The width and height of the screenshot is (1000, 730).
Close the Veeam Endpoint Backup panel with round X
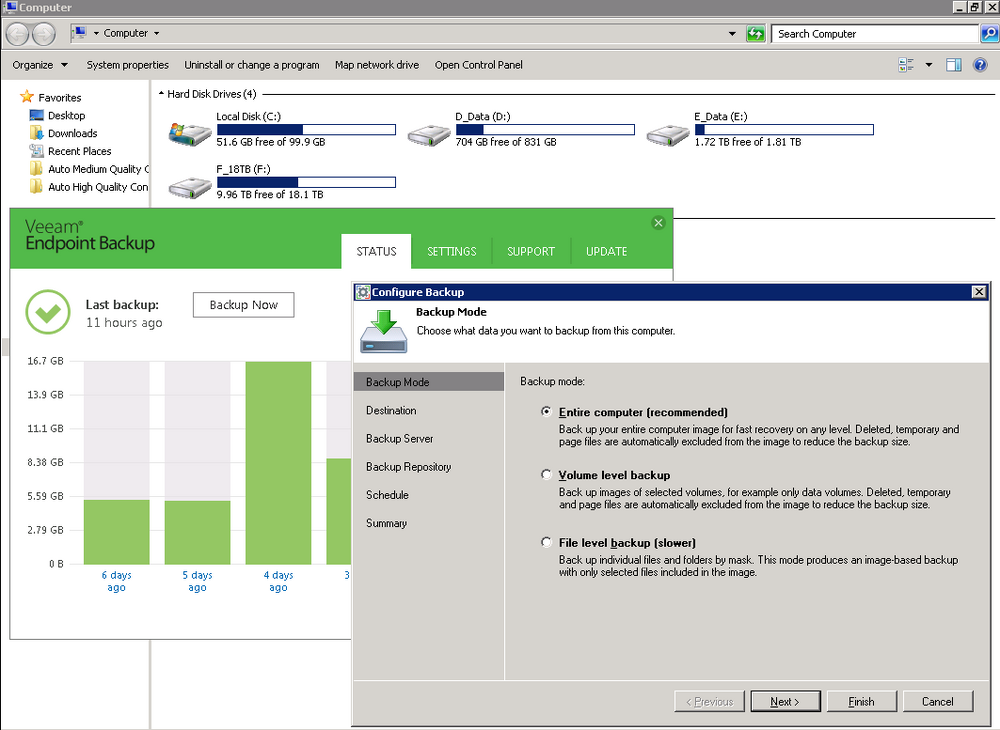coord(659,223)
